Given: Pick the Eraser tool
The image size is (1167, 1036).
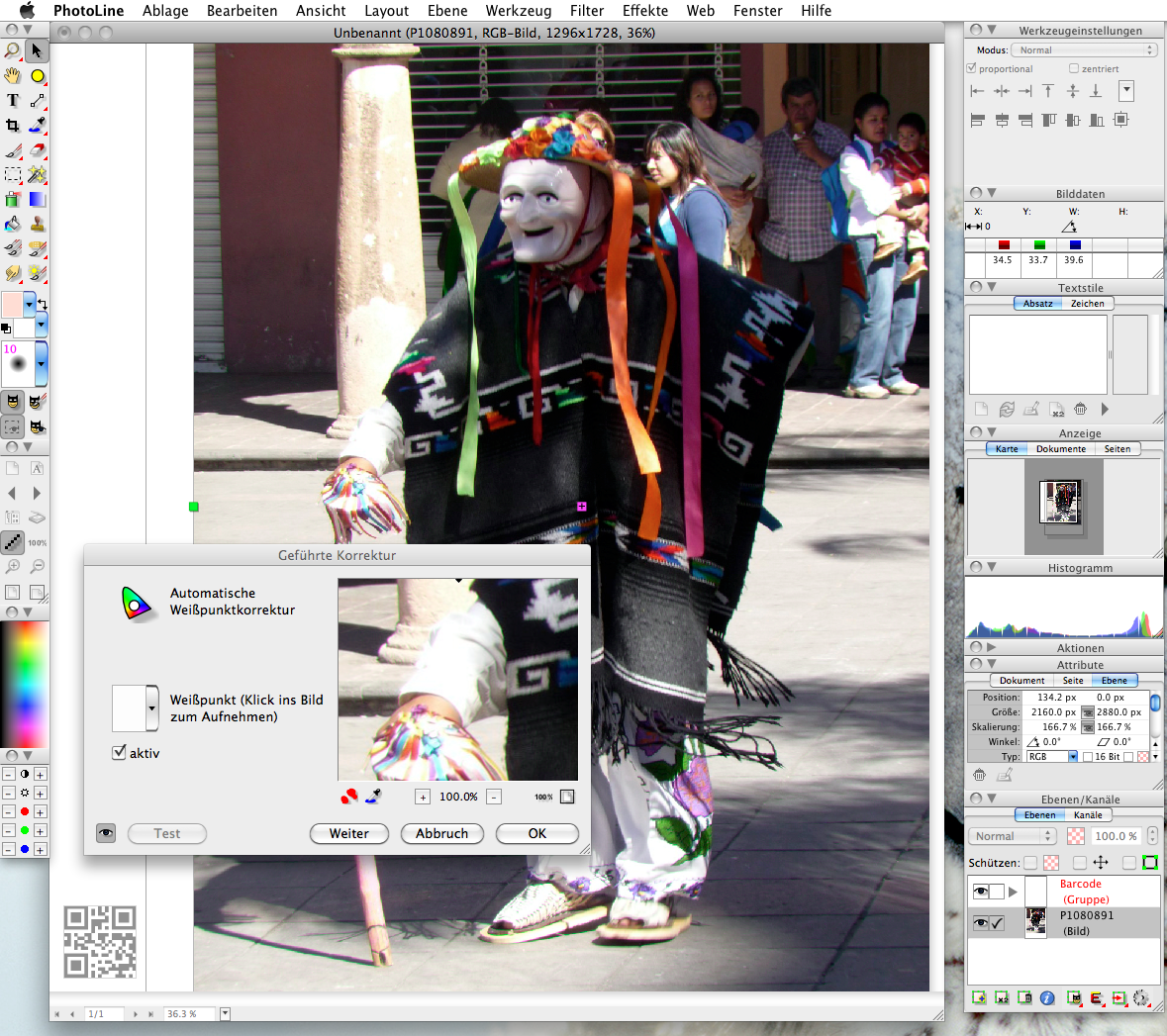Looking at the screenshot, I should point(38,149).
